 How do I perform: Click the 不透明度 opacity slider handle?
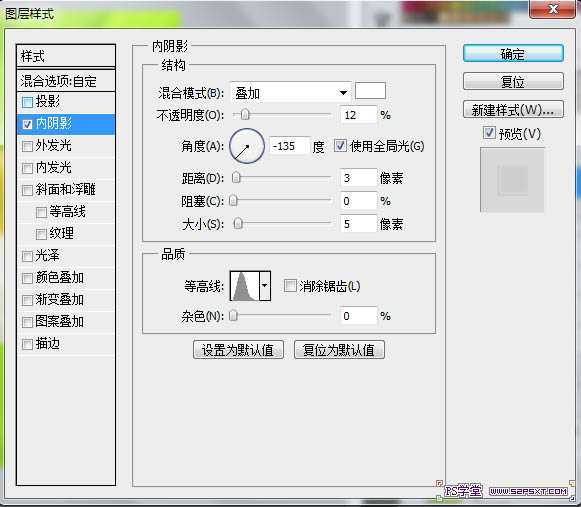tap(245, 115)
